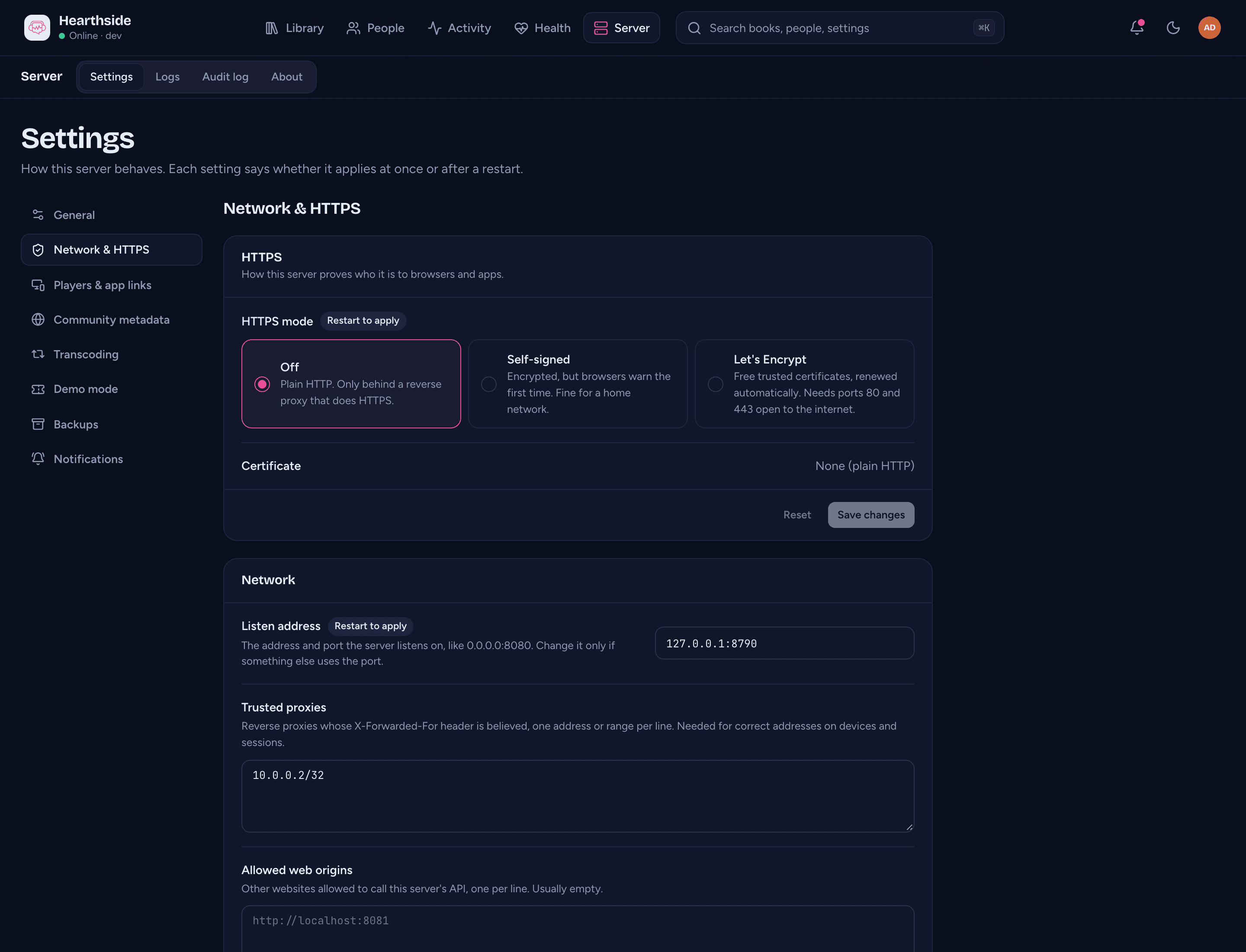
Task: Click the Backups archive icon
Action: [x=38, y=425]
